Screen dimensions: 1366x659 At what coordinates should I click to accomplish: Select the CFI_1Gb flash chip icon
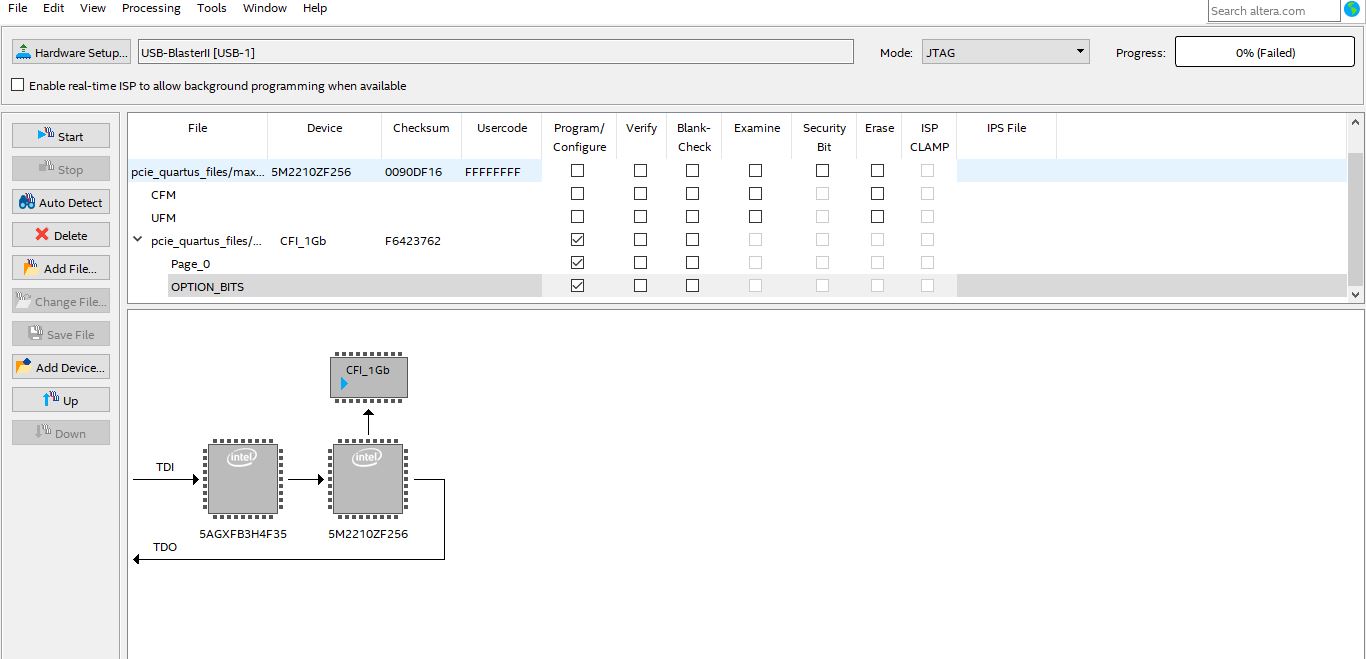coord(368,377)
